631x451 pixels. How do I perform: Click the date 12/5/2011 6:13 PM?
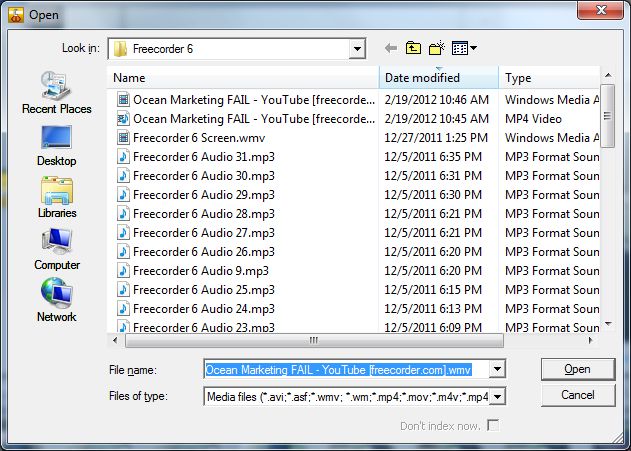point(433,309)
